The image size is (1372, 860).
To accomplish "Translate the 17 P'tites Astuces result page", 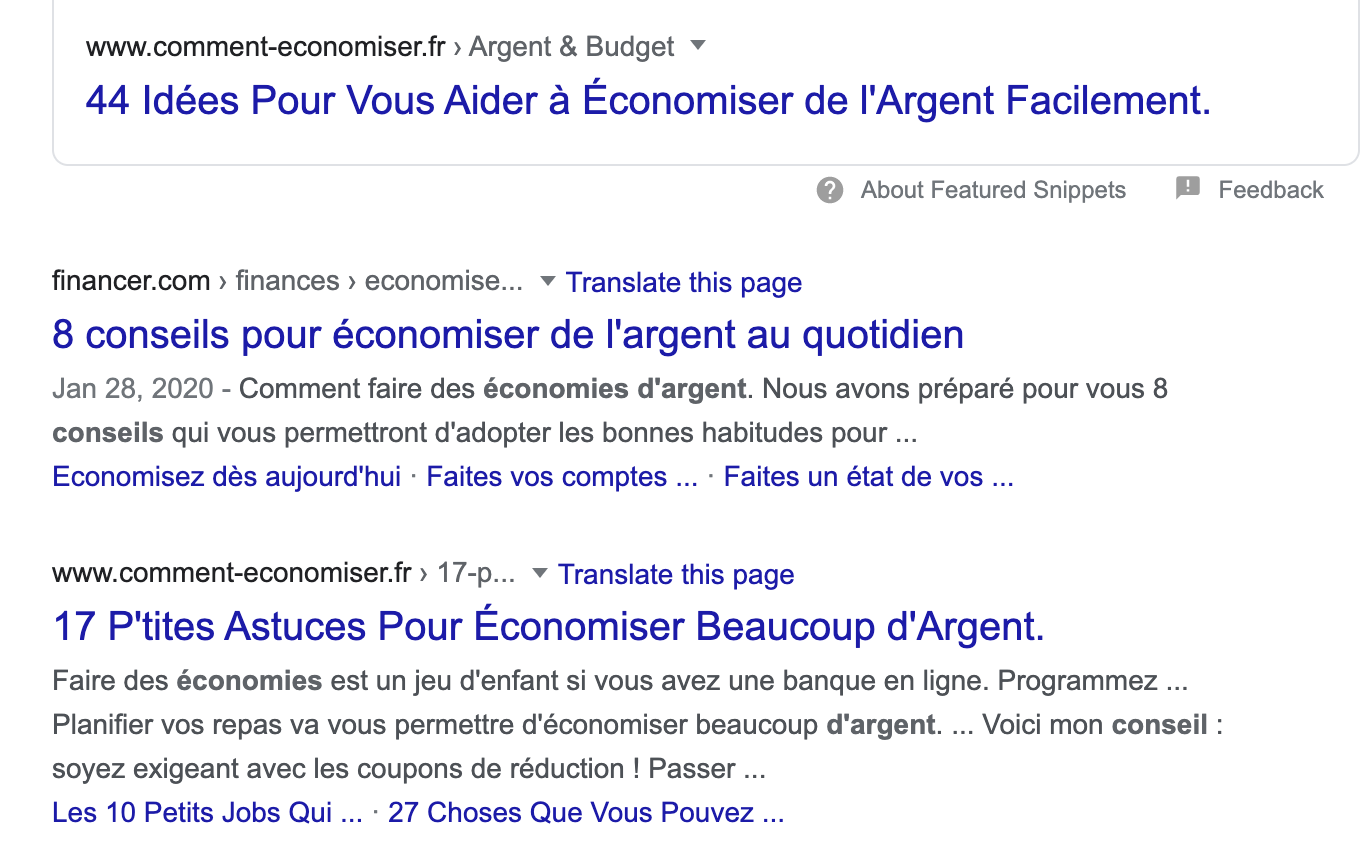I will point(675,575).
